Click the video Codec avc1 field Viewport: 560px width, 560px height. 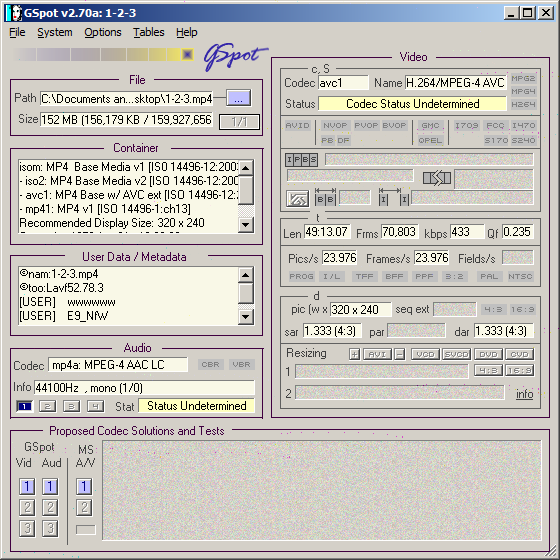[x=343, y=83]
